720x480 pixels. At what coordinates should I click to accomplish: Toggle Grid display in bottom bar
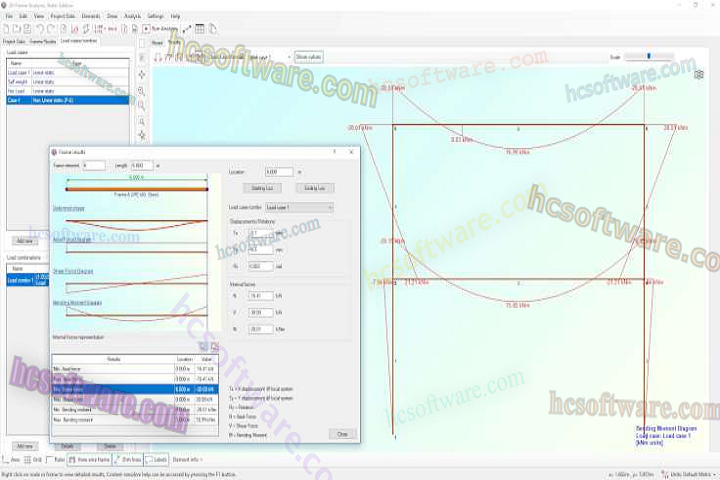[33, 459]
